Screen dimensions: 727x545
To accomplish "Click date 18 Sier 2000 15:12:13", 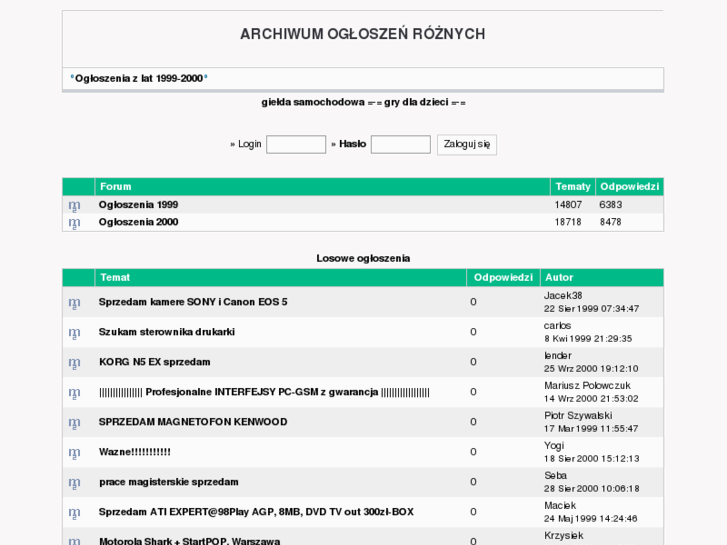I will [592, 459].
